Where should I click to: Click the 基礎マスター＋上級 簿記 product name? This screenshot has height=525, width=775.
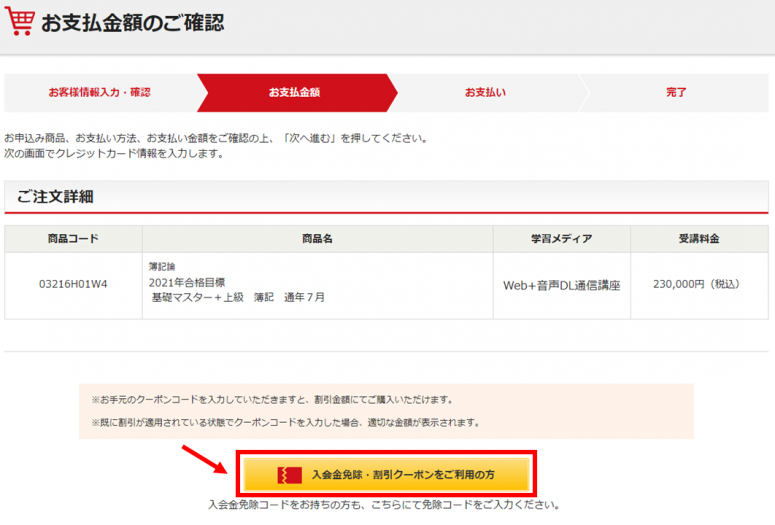pyautogui.click(x=237, y=297)
